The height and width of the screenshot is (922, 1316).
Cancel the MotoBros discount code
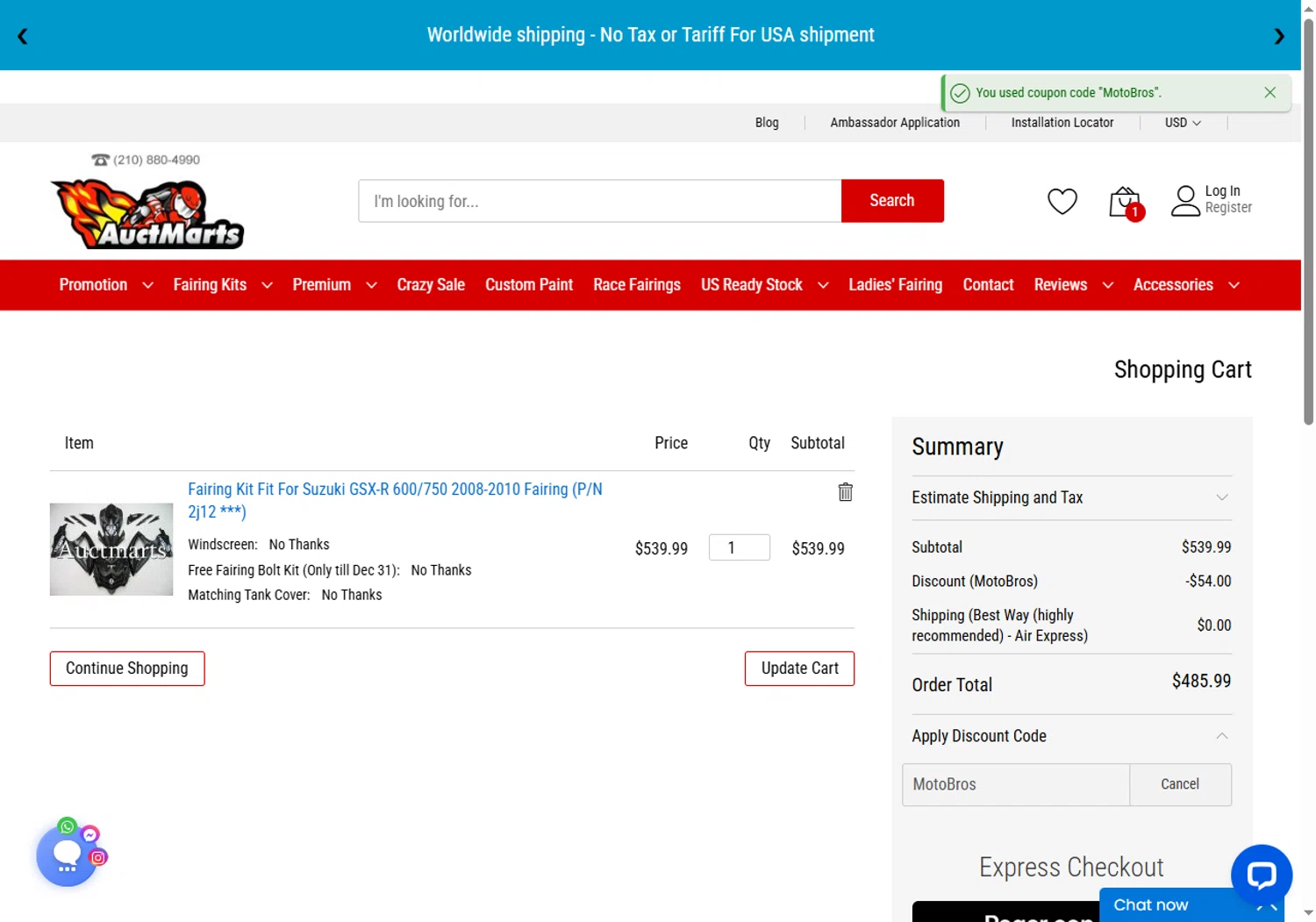click(x=1180, y=784)
